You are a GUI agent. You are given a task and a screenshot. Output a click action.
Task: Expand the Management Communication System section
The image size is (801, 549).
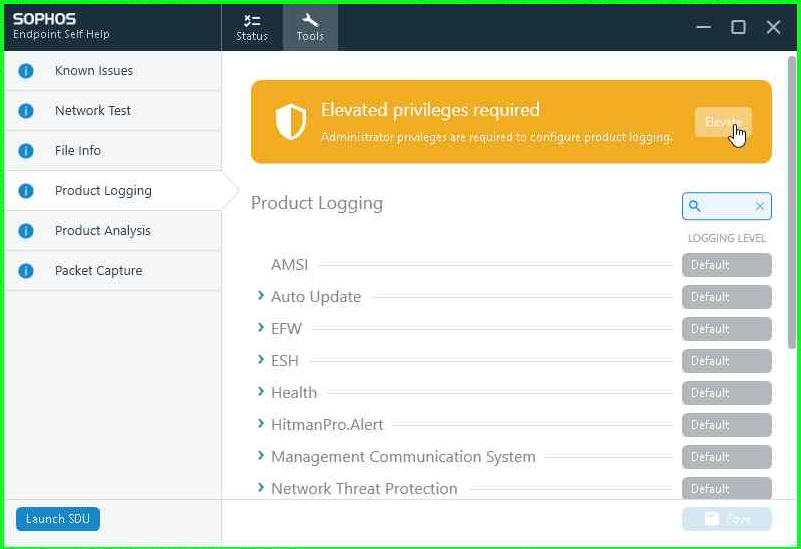[x=261, y=456]
